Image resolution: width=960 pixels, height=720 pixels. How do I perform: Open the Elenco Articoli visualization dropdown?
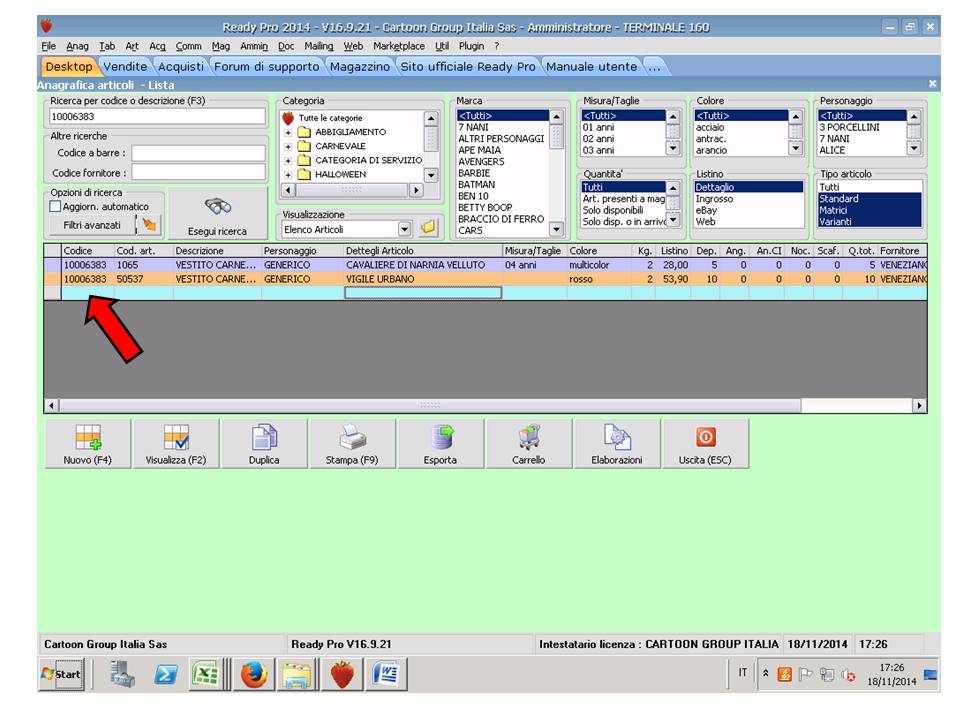pos(404,229)
